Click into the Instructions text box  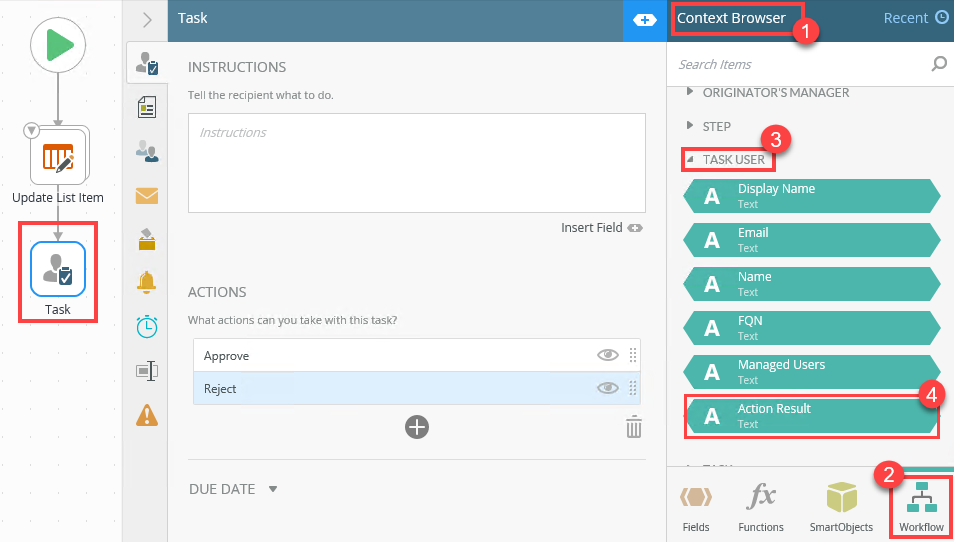(x=416, y=162)
